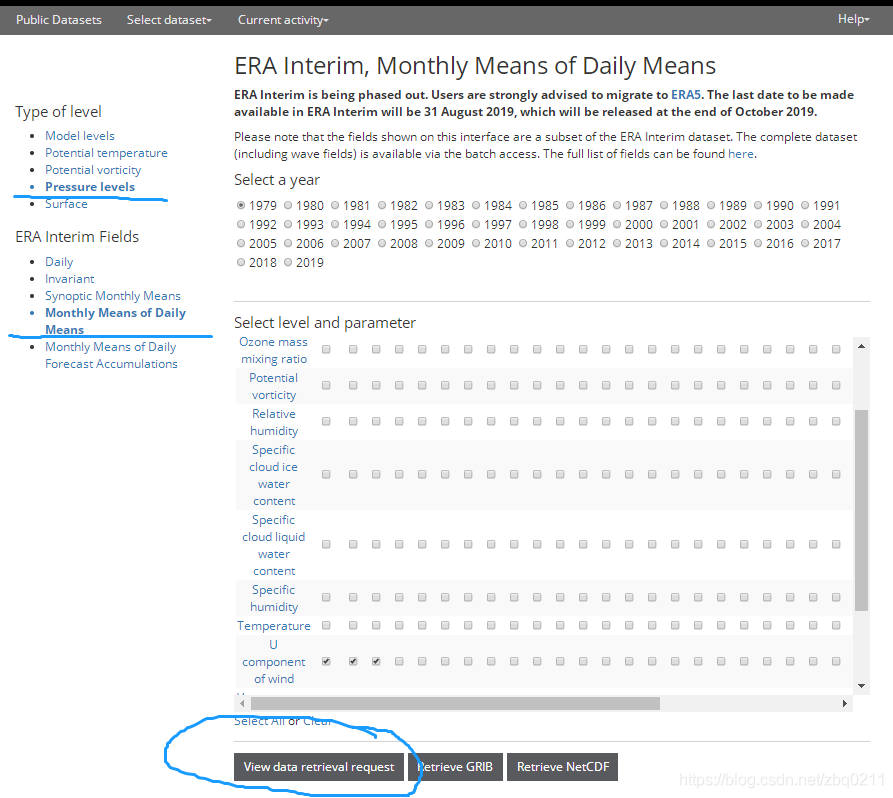This screenshot has height=798, width=893.
Task: Click the Retrieve GRIB button
Action: coord(455,767)
